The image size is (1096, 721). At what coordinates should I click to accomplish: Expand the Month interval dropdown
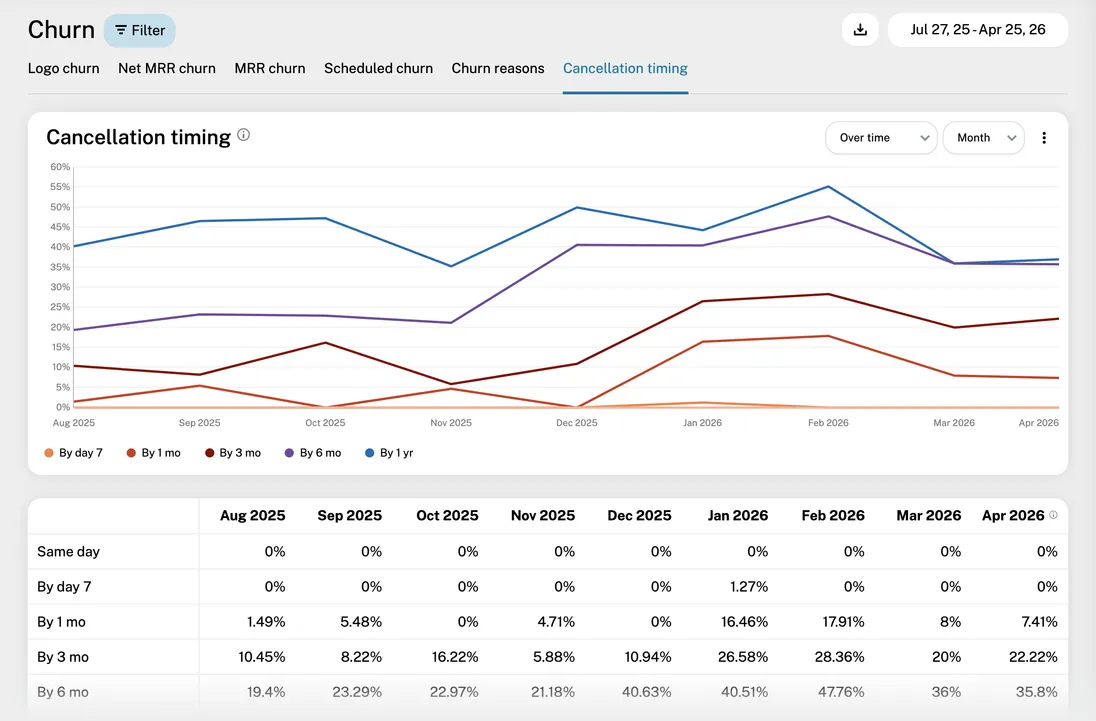tap(983, 138)
